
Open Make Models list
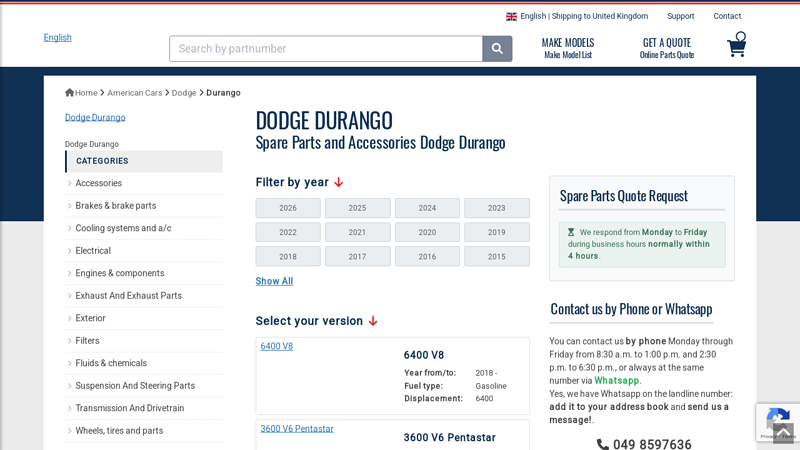(x=568, y=48)
